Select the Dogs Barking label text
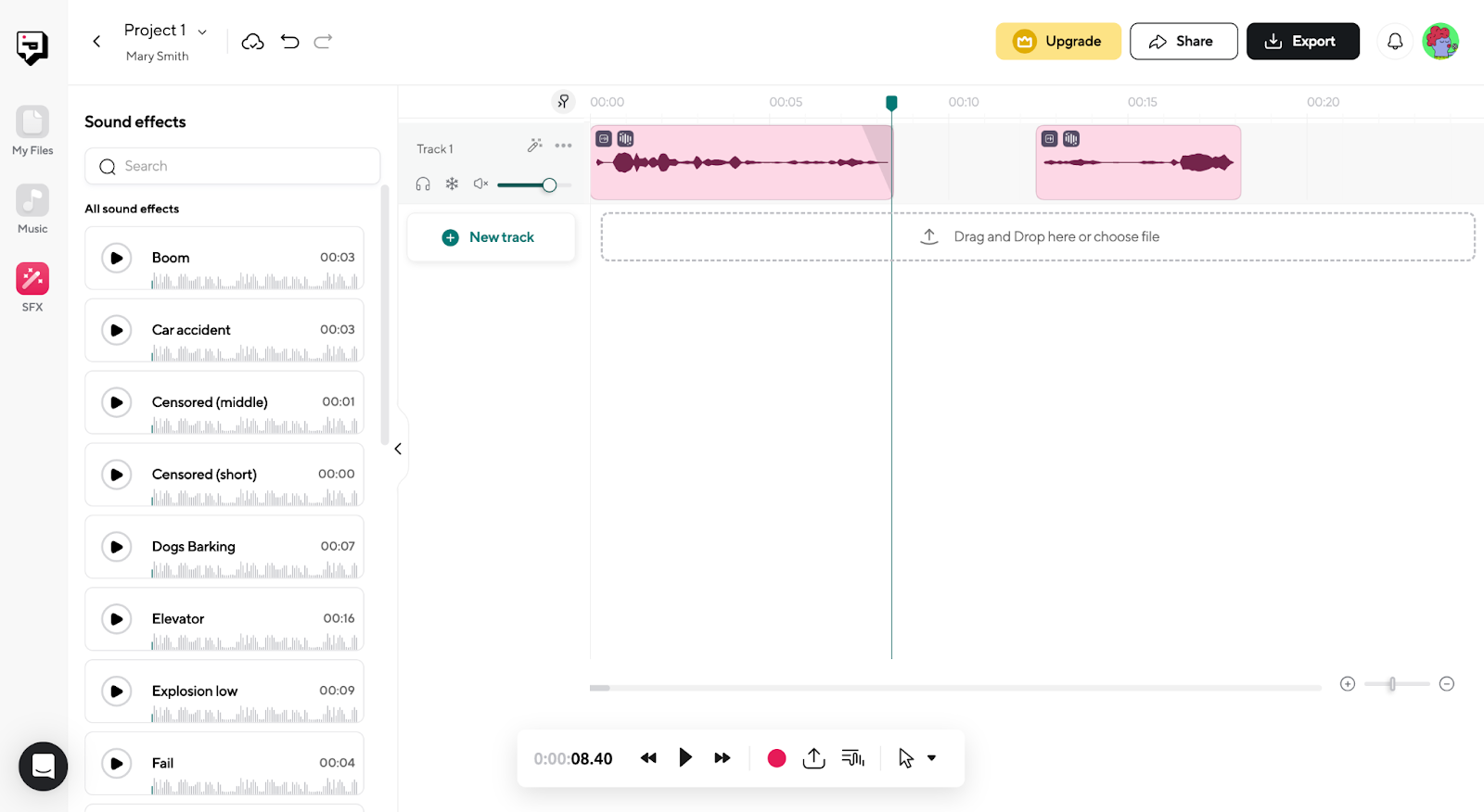Image resolution: width=1484 pixels, height=812 pixels. point(194,547)
